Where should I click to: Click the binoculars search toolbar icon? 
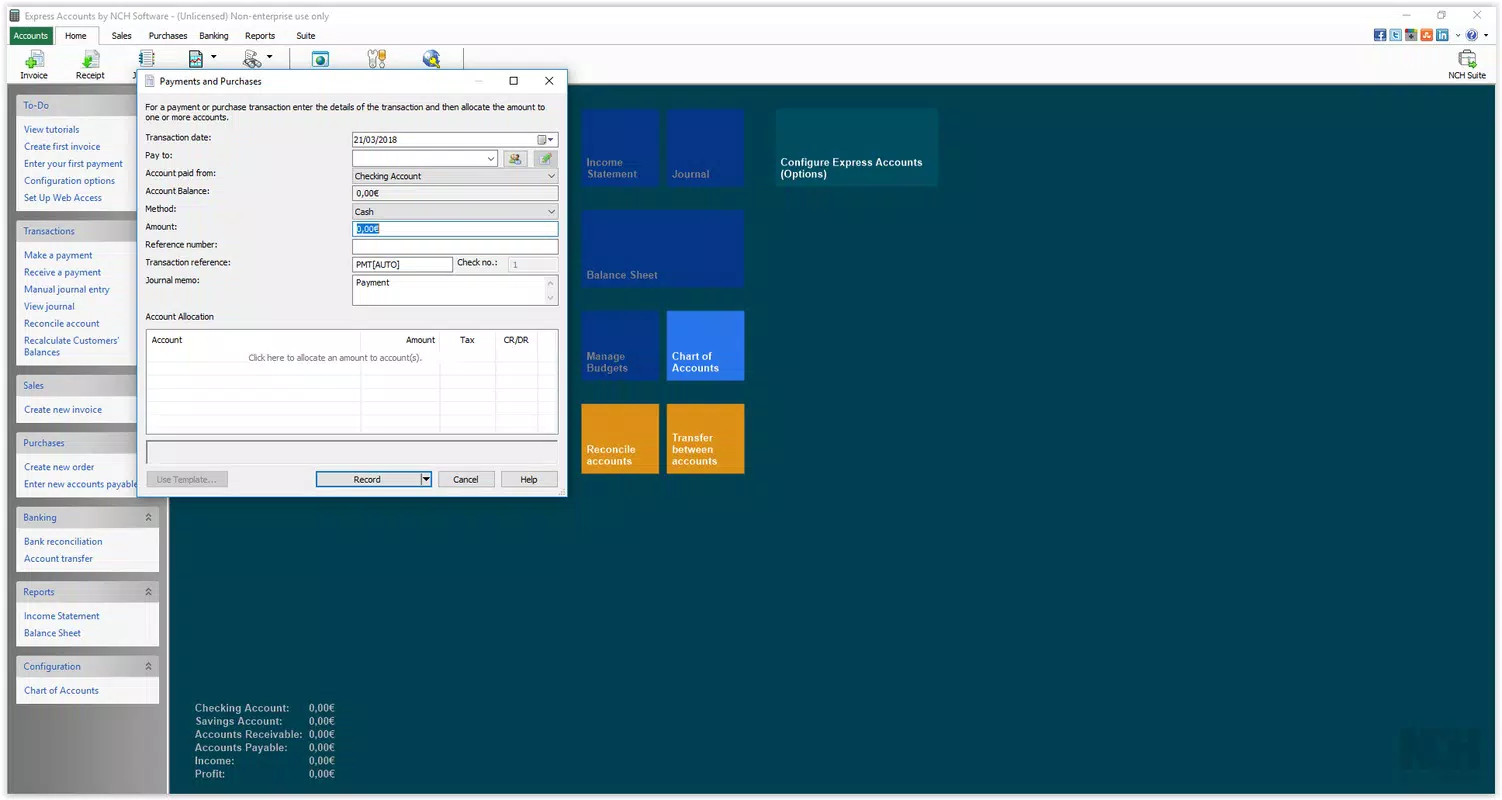pyautogui.click(x=252, y=60)
